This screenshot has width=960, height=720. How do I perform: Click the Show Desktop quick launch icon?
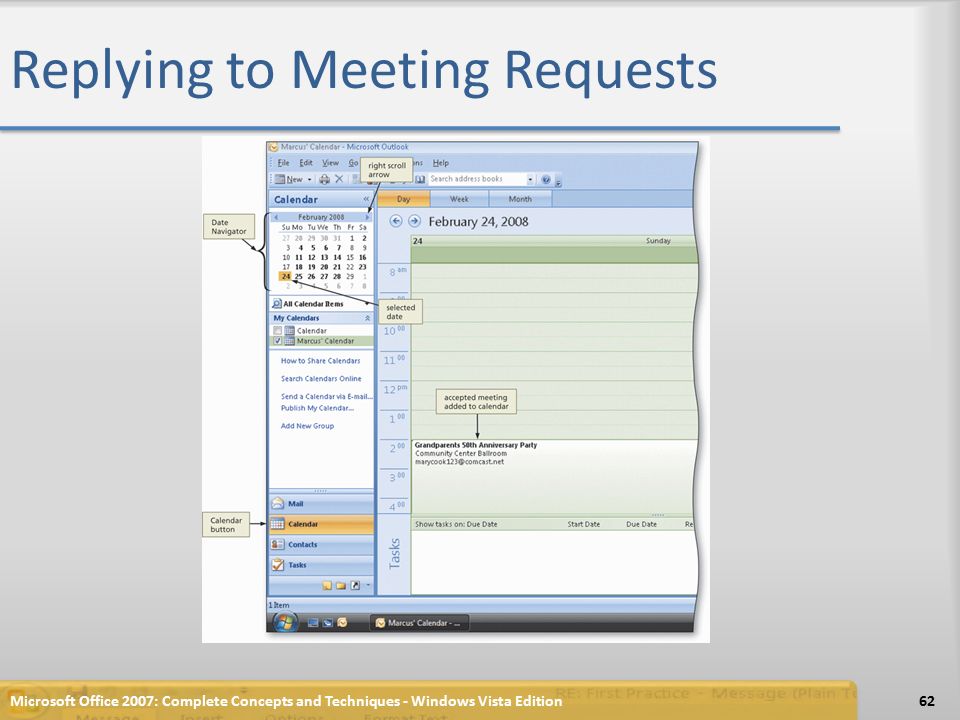(x=313, y=623)
